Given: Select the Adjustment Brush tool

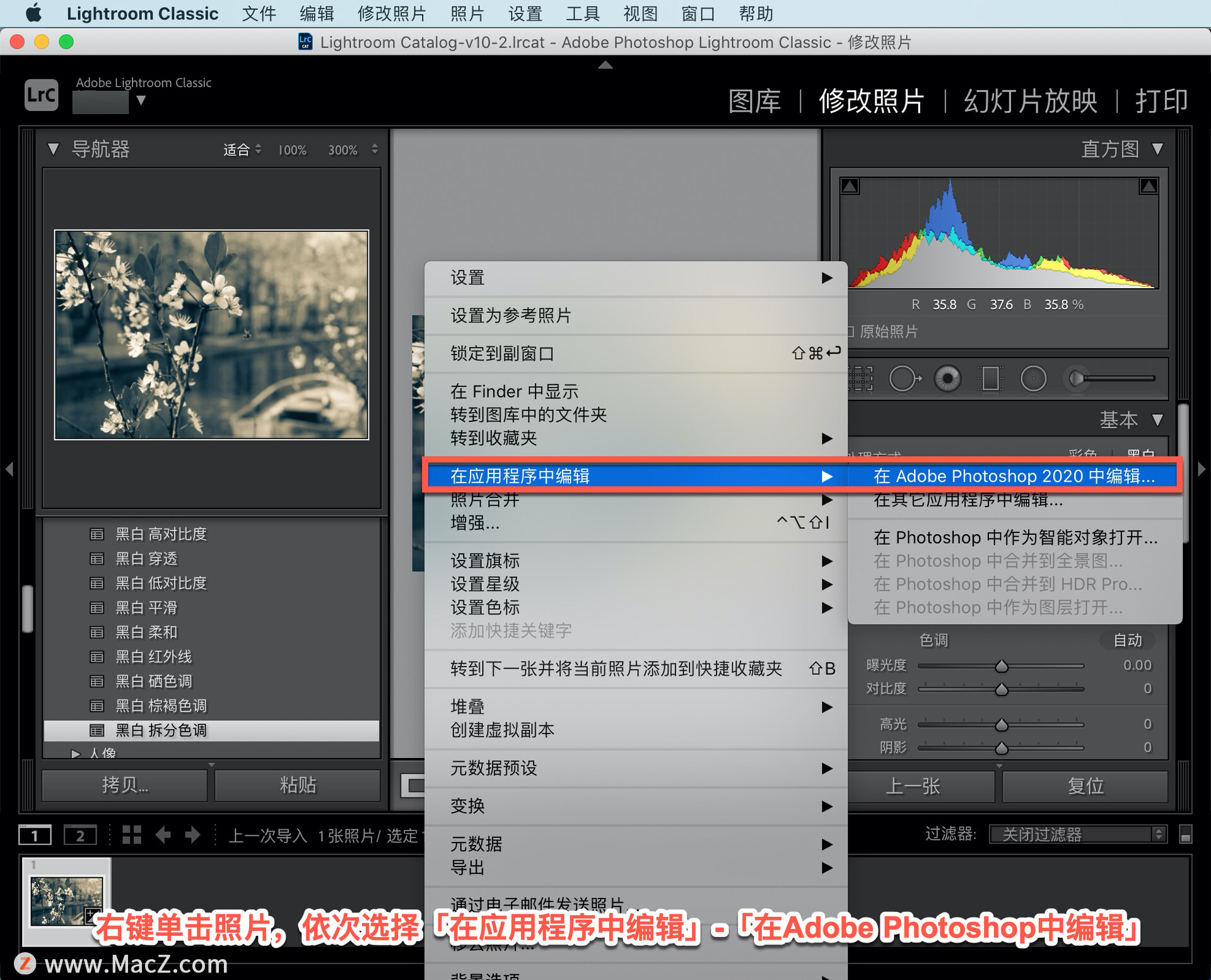Looking at the screenshot, I should (1111, 378).
